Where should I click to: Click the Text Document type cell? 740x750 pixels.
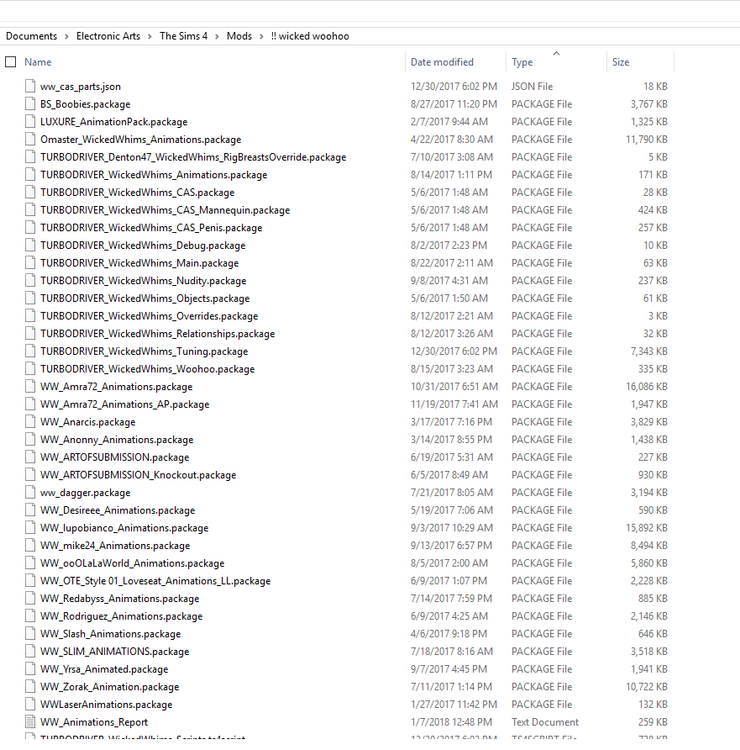click(x=545, y=722)
